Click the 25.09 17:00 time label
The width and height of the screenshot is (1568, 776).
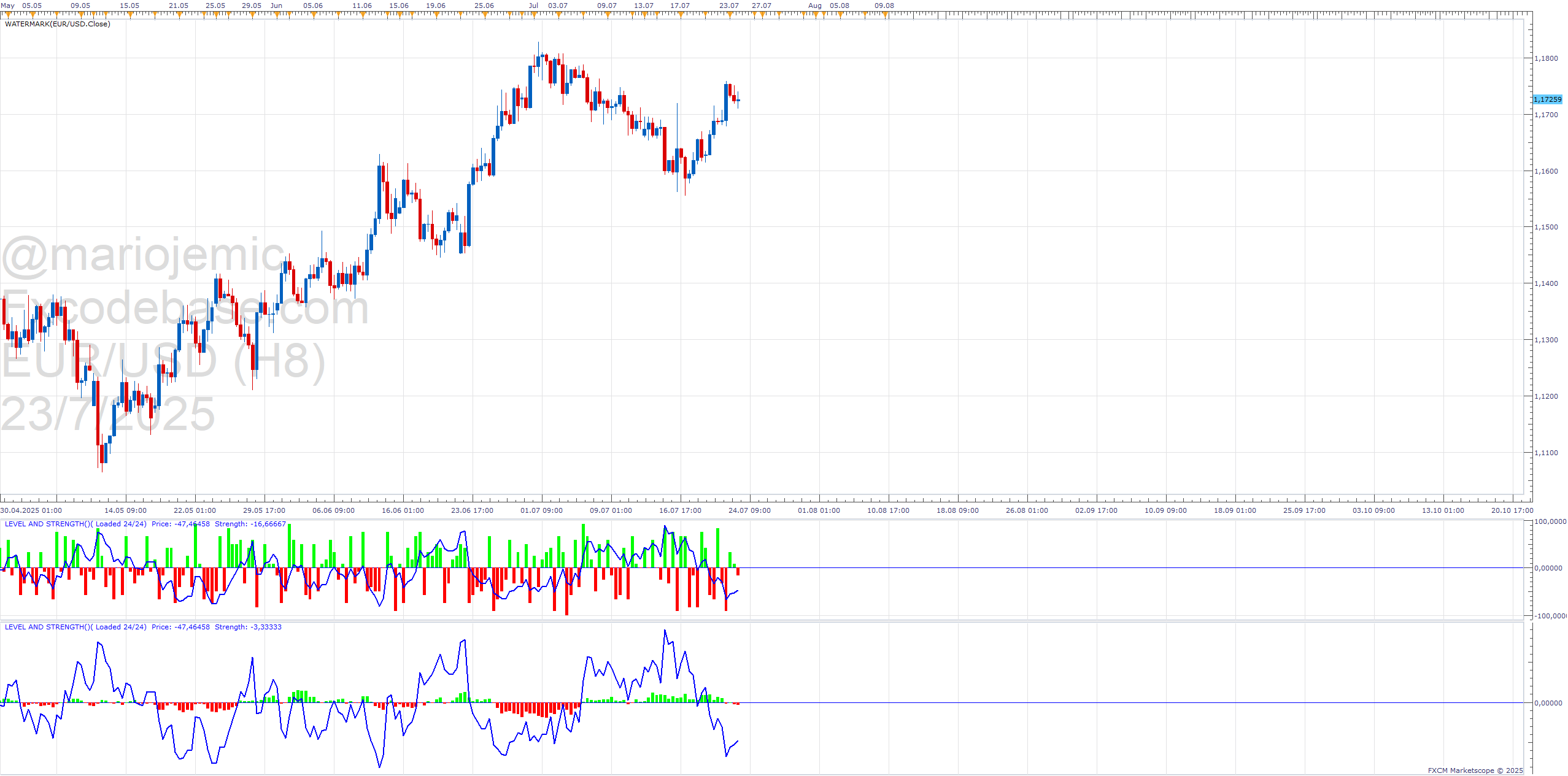pos(1304,510)
